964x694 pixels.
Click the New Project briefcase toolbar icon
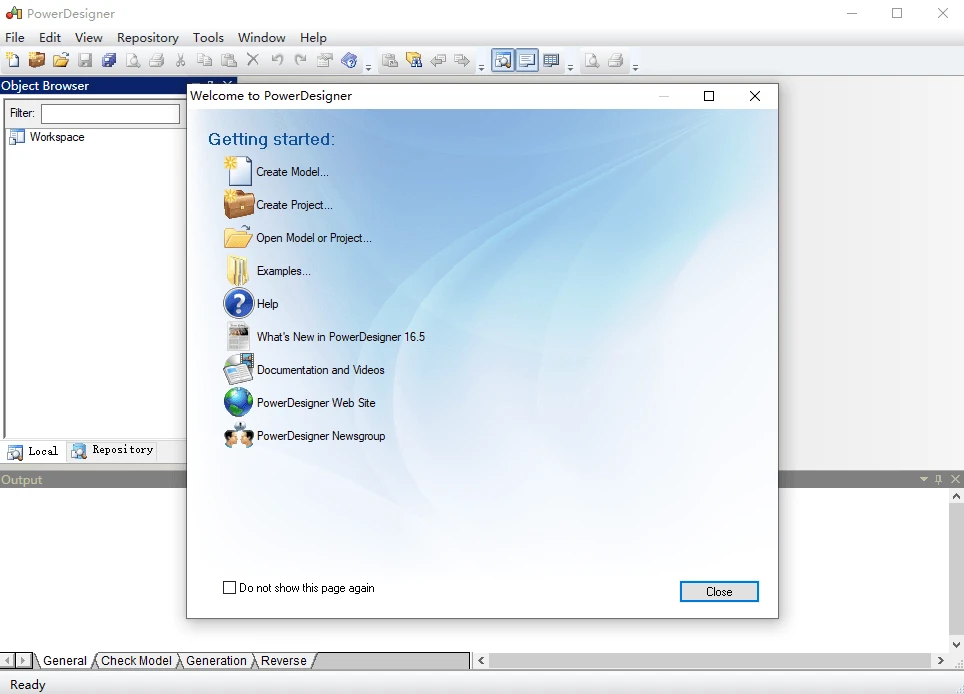[x=37, y=60]
